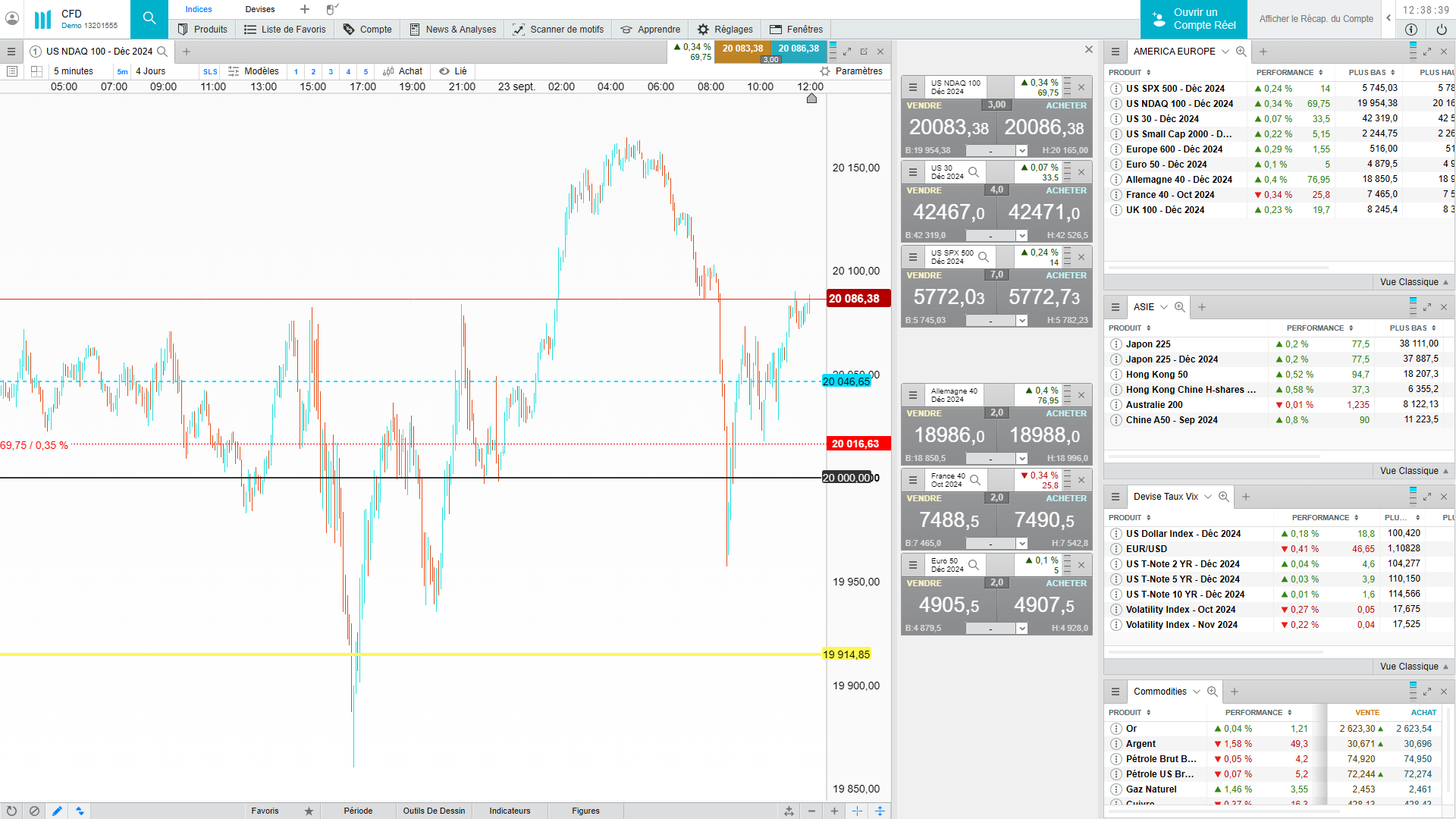Click Ouvrir un Compte Réel button

pos(1194,19)
